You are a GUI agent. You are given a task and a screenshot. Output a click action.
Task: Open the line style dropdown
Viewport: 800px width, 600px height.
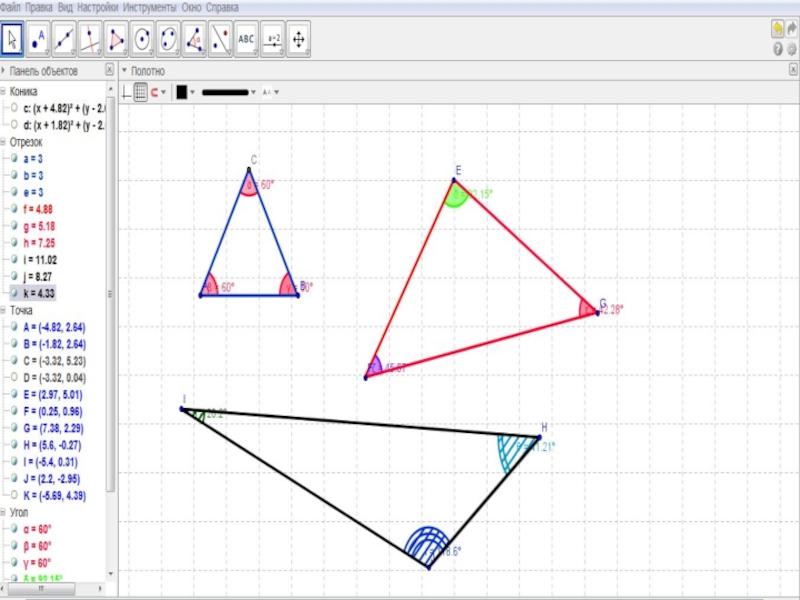pos(228,92)
